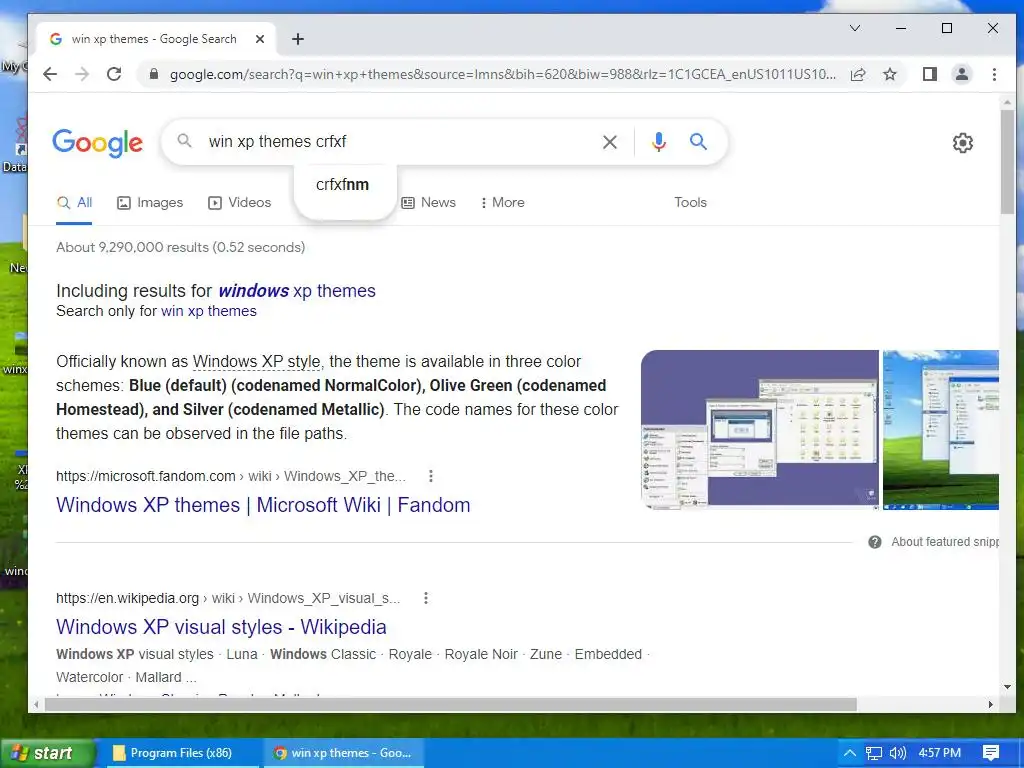Screen dimensions: 1024x768
Task: Open the windows xp themes corrected link
Action: (296, 291)
